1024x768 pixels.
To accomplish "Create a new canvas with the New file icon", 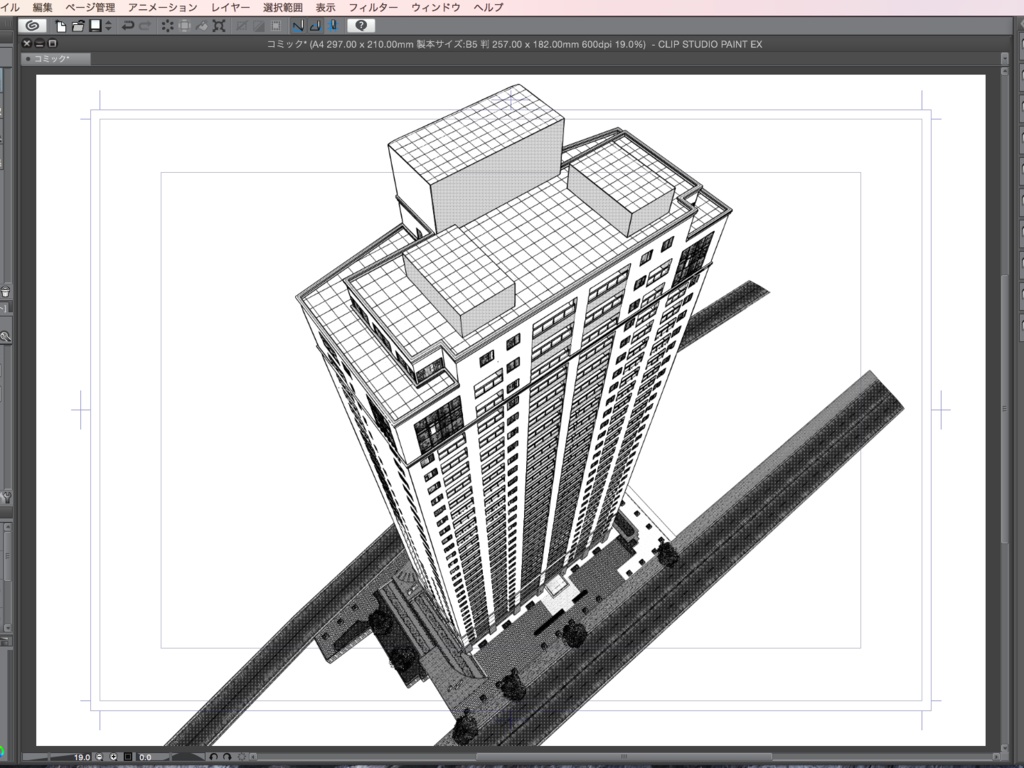I will tap(60, 27).
